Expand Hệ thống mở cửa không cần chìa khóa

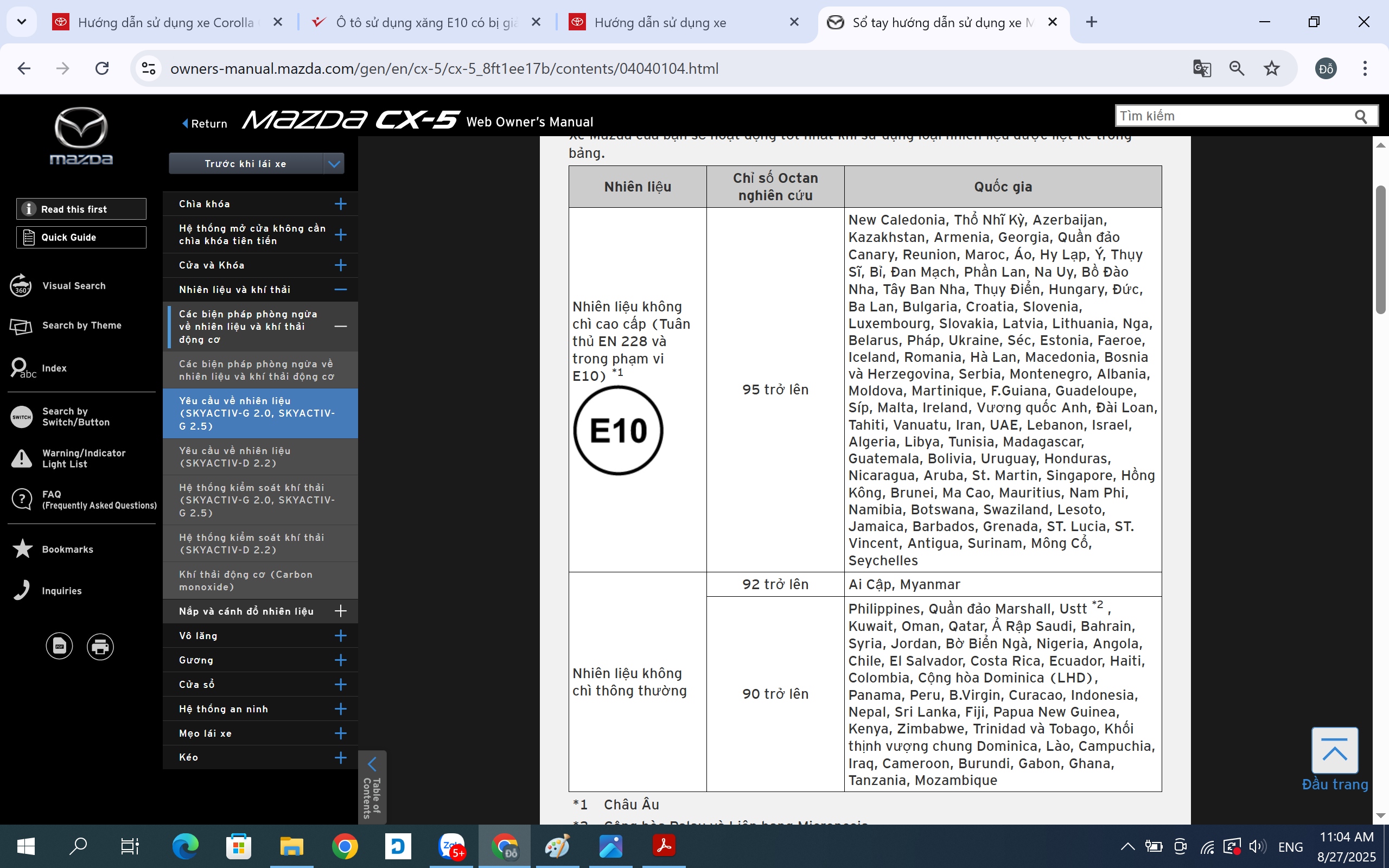340,235
